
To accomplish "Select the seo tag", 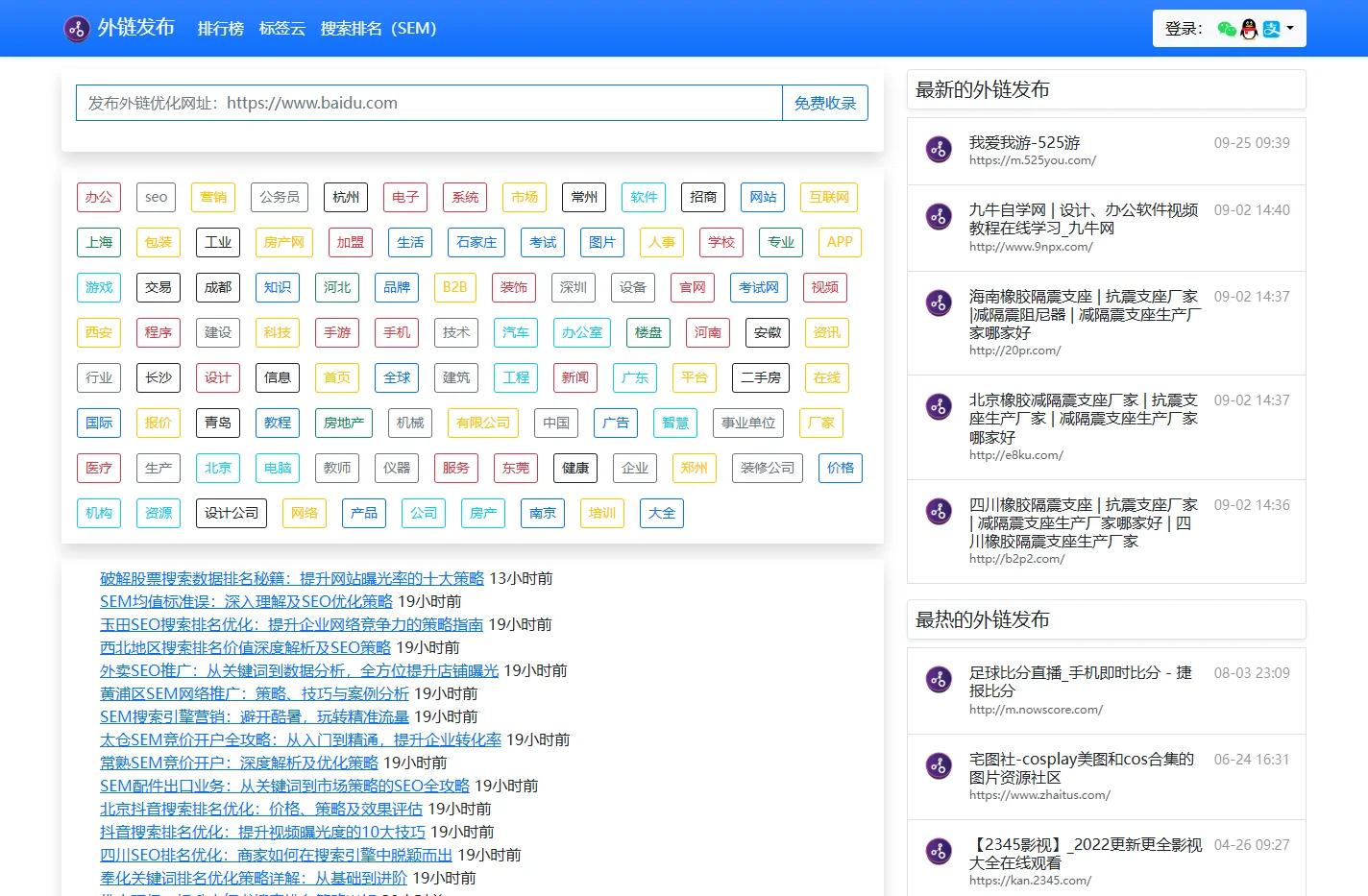I will (157, 197).
